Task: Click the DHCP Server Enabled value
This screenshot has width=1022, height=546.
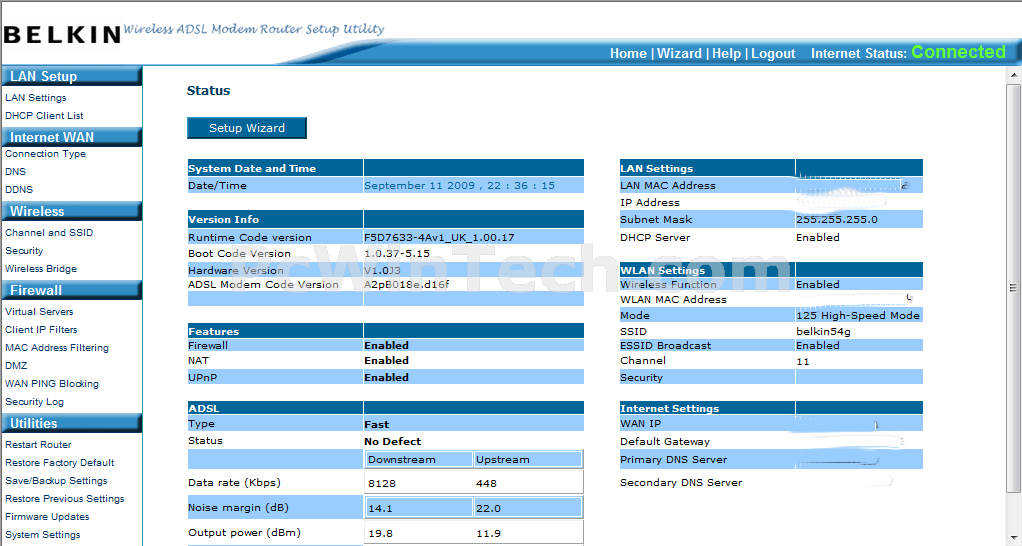Action: pos(818,238)
